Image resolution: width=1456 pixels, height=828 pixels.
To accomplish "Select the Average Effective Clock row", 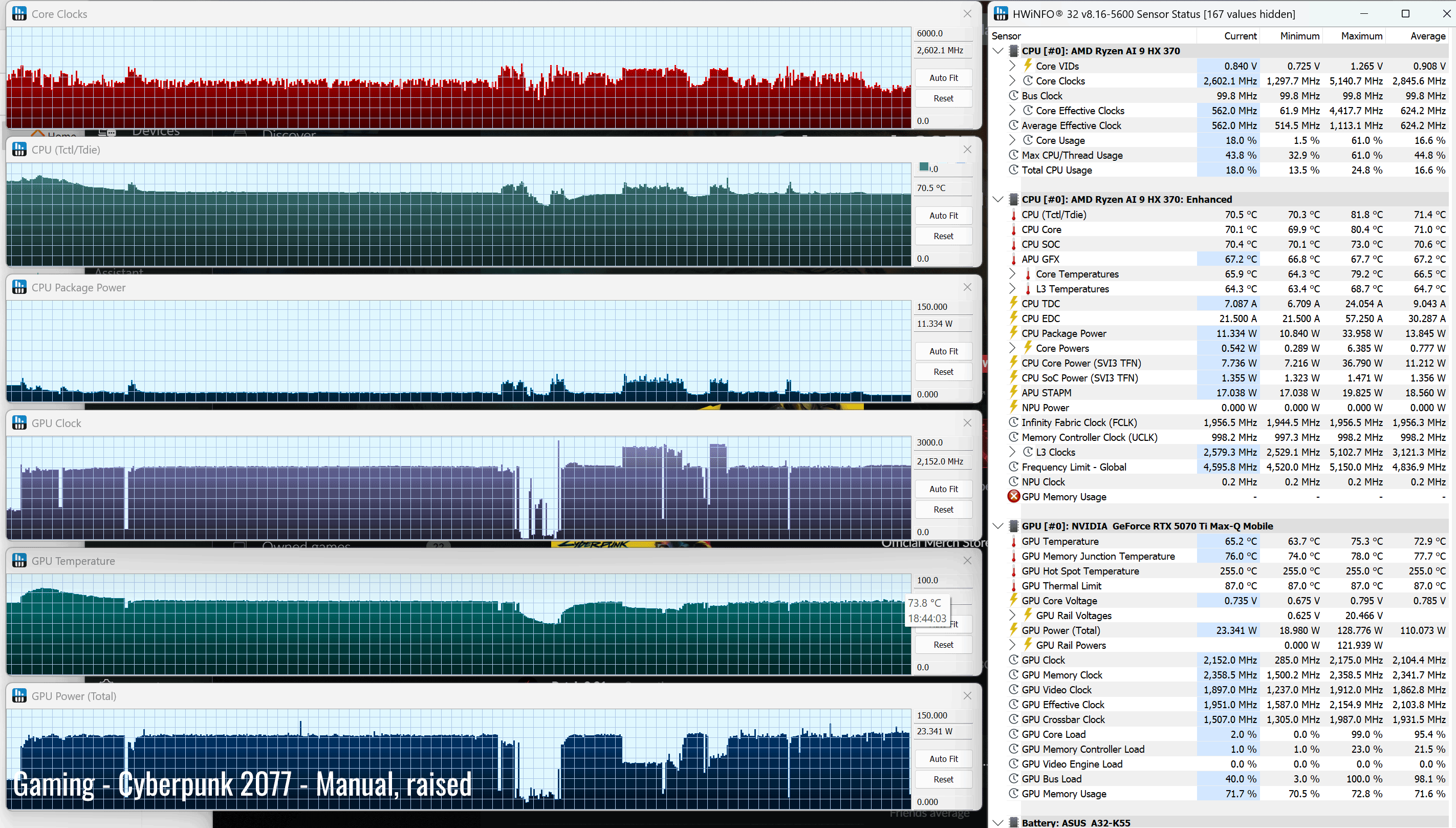I will click(x=1228, y=125).
